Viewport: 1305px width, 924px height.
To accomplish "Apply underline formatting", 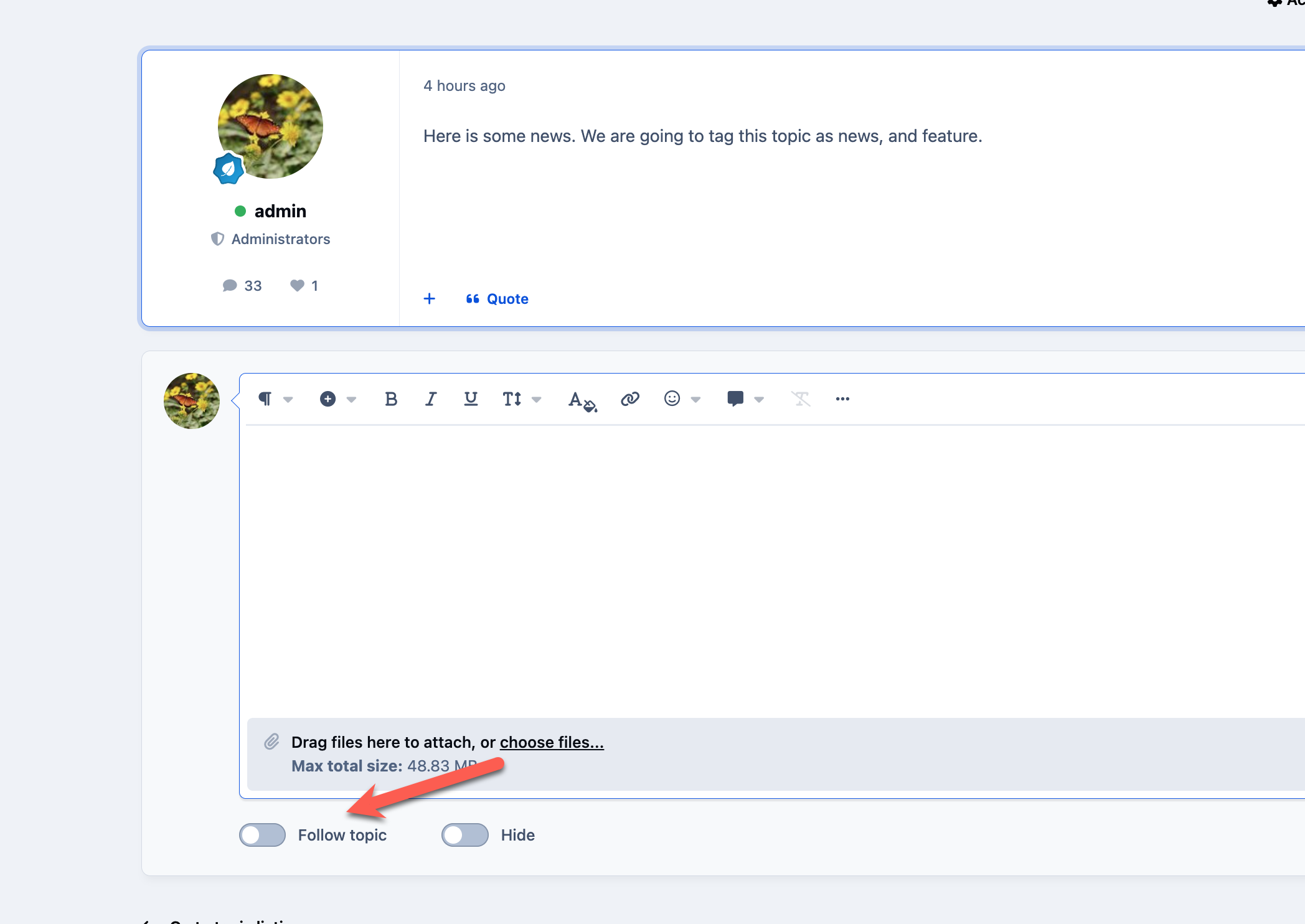I will point(471,399).
